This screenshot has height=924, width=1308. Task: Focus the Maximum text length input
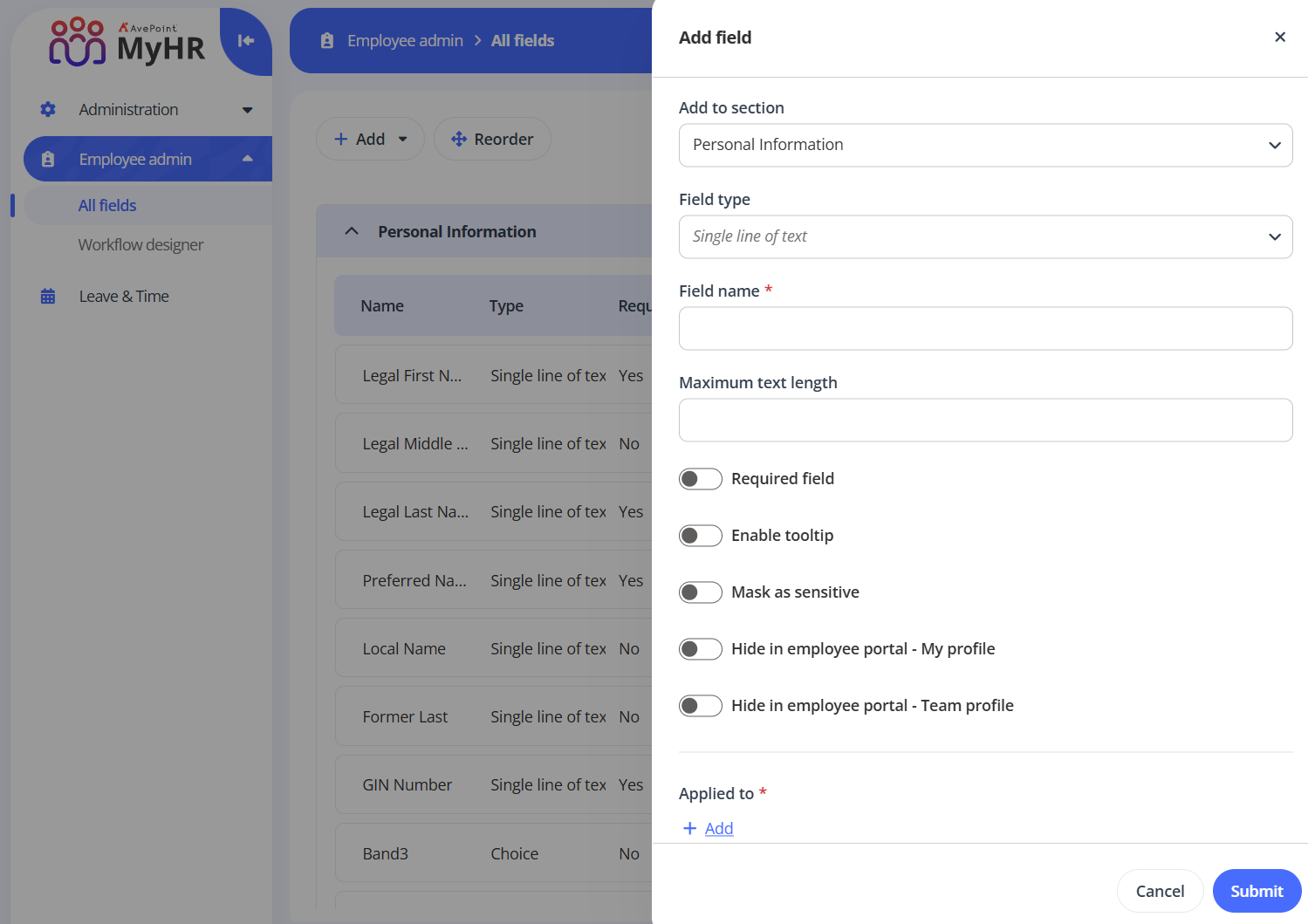pyautogui.click(x=985, y=420)
